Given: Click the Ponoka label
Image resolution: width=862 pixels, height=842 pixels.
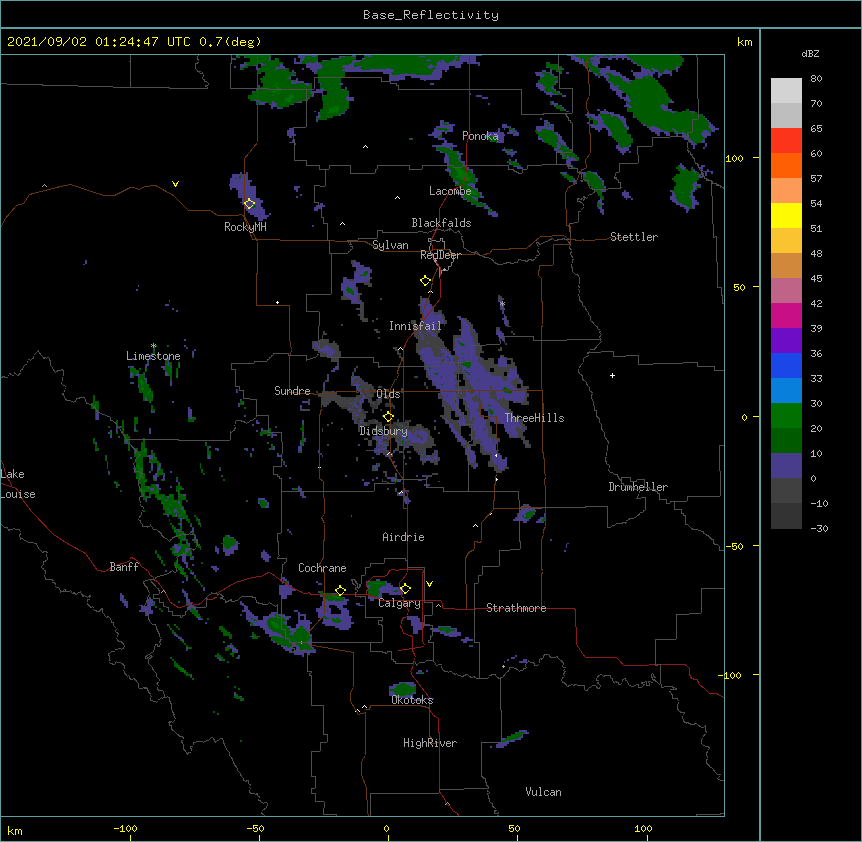Looking at the screenshot, I should point(480,136).
